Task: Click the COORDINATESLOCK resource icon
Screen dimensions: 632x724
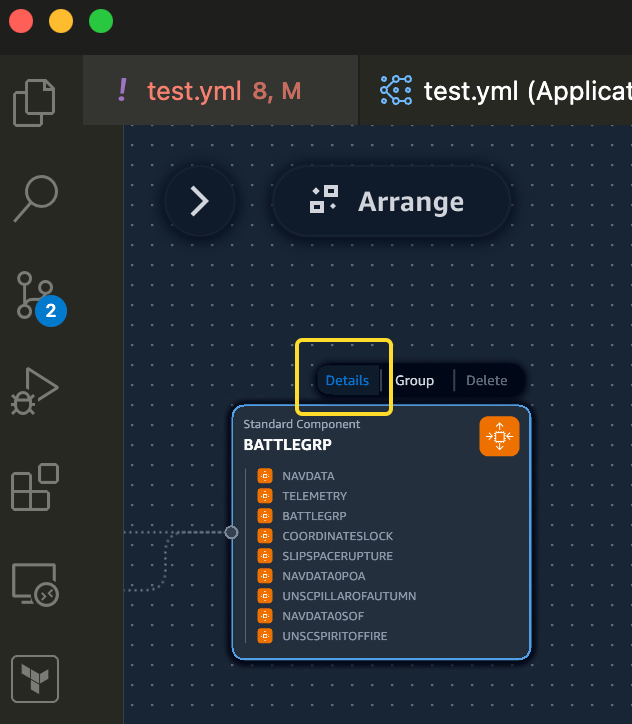Action: coord(265,536)
